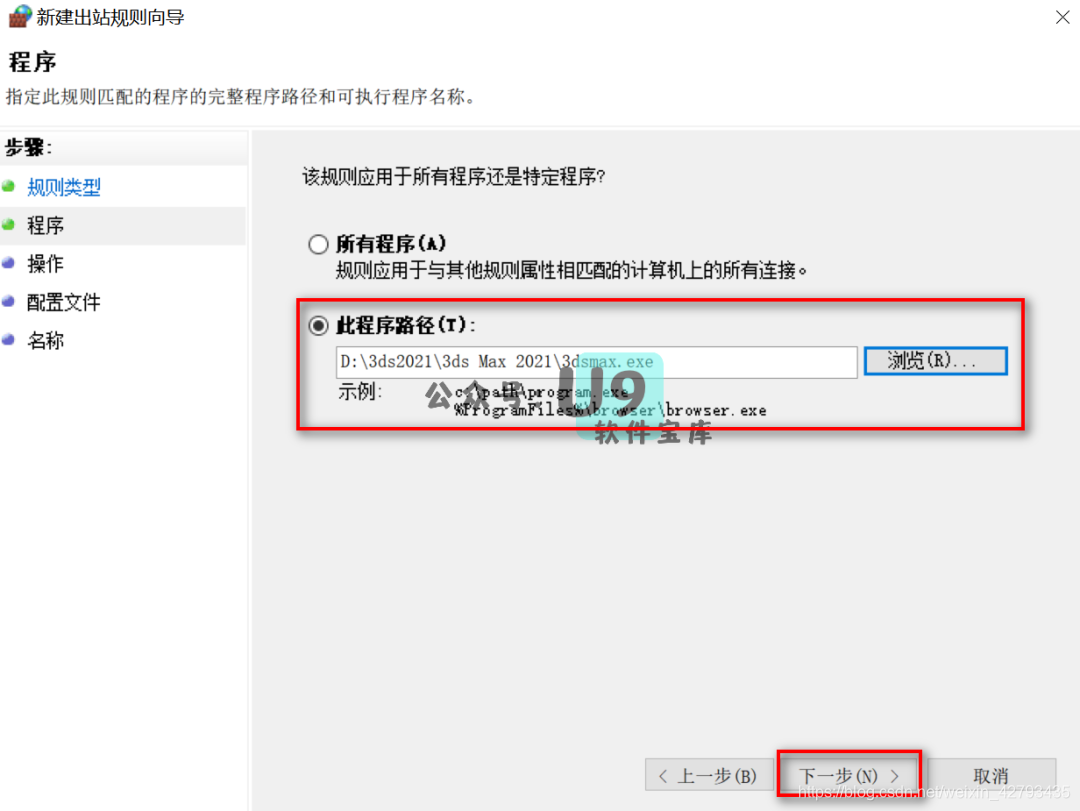Click the program path text field
This screenshot has height=811, width=1080.
(x=596, y=362)
